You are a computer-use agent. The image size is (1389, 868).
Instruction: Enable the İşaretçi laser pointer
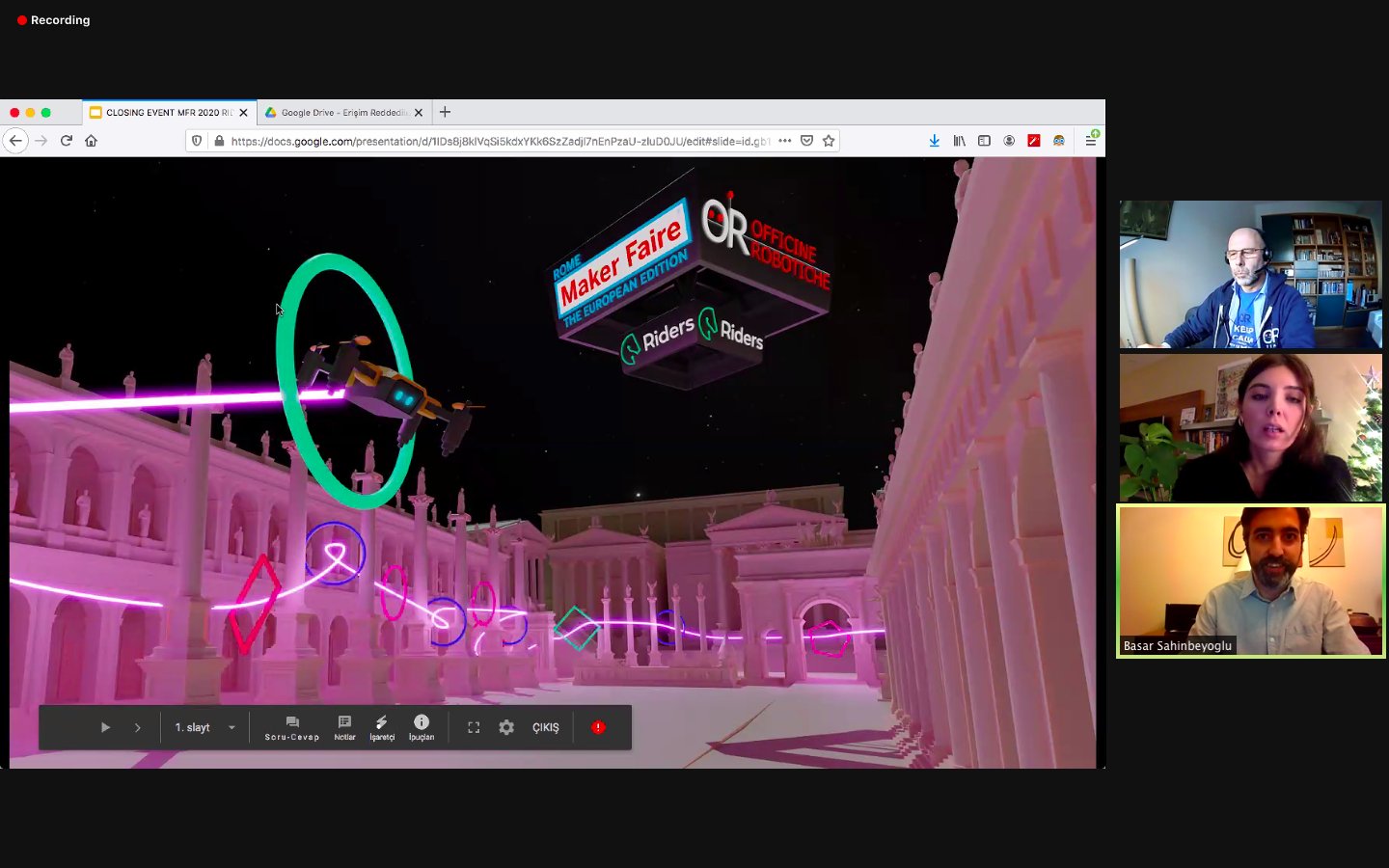(x=382, y=728)
